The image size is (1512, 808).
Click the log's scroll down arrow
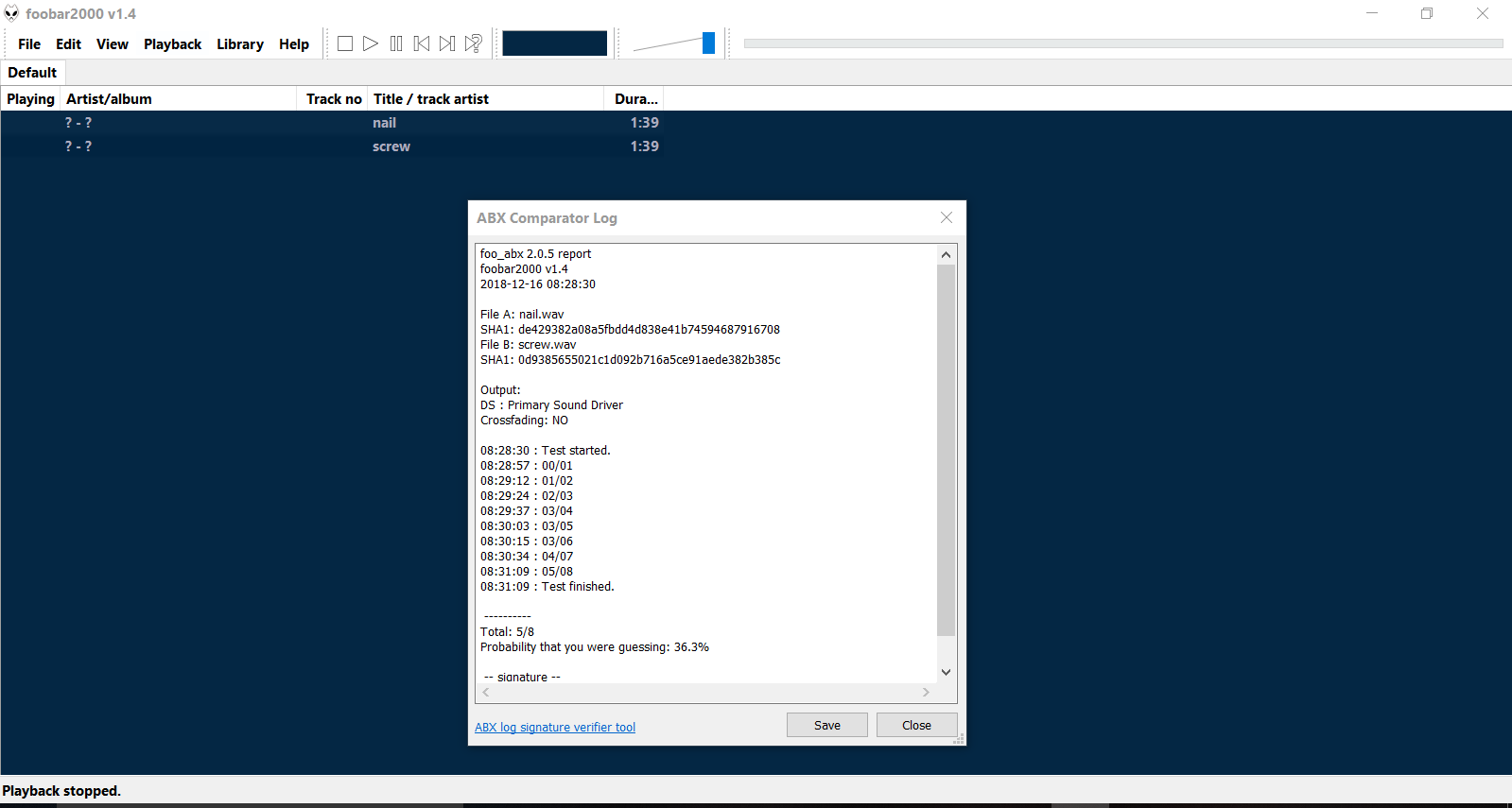pos(946,672)
